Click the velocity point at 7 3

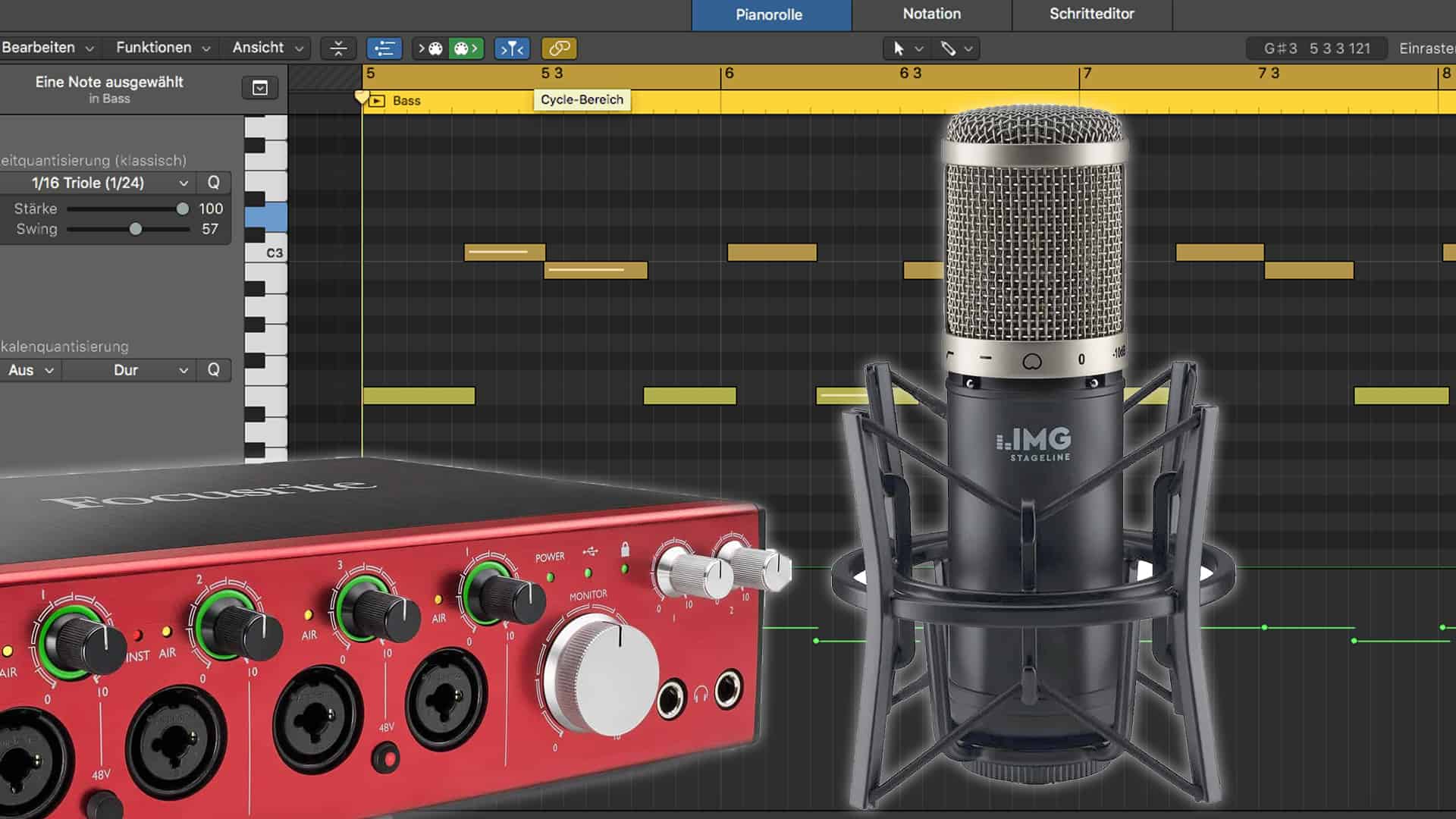(x=1264, y=627)
